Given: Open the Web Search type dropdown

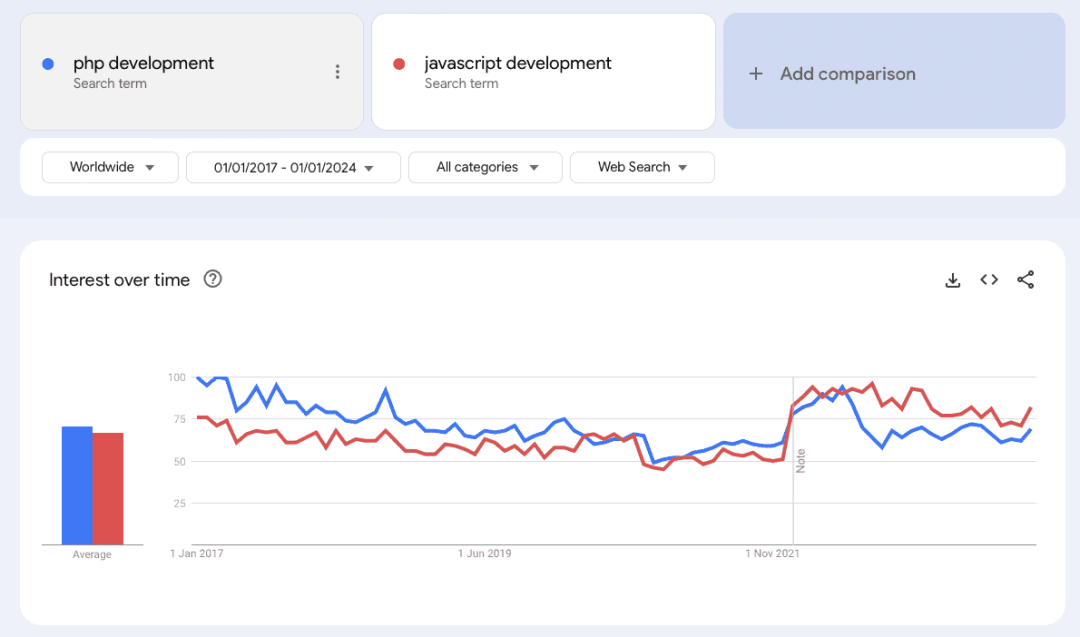Looking at the screenshot, I should click(x=642, y=167).
